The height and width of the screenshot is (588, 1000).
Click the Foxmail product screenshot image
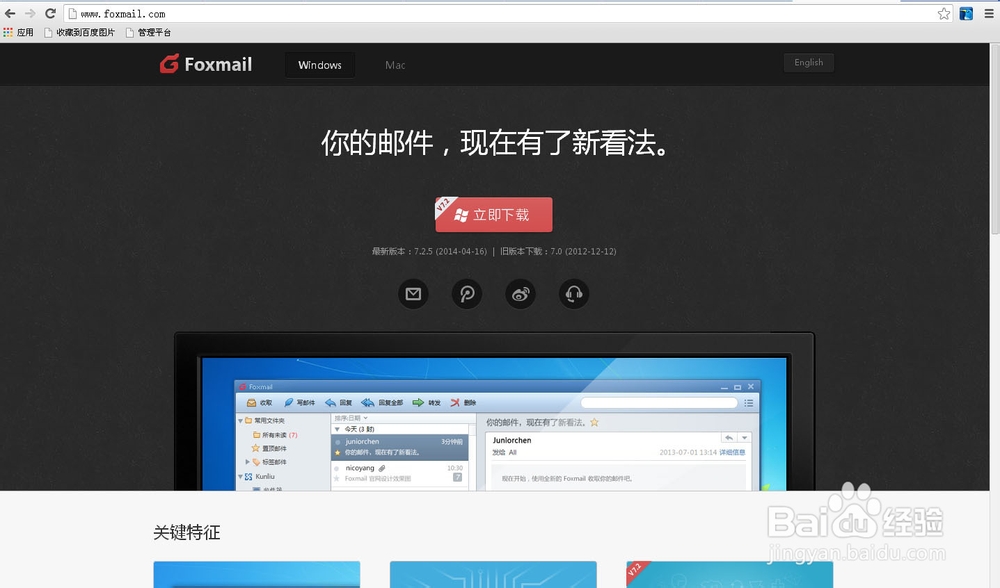pyautogui.click(x=494, y=411)
